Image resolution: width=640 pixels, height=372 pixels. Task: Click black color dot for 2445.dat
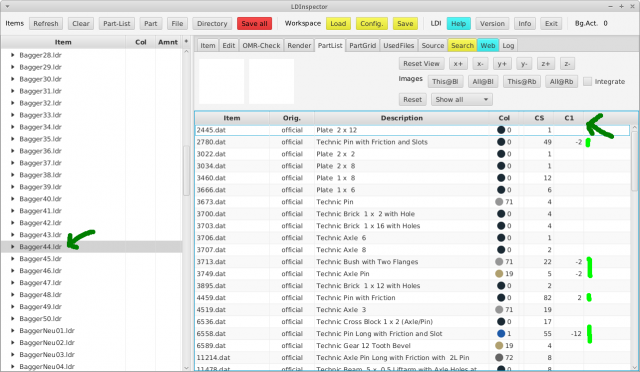[x=501, y=130]
